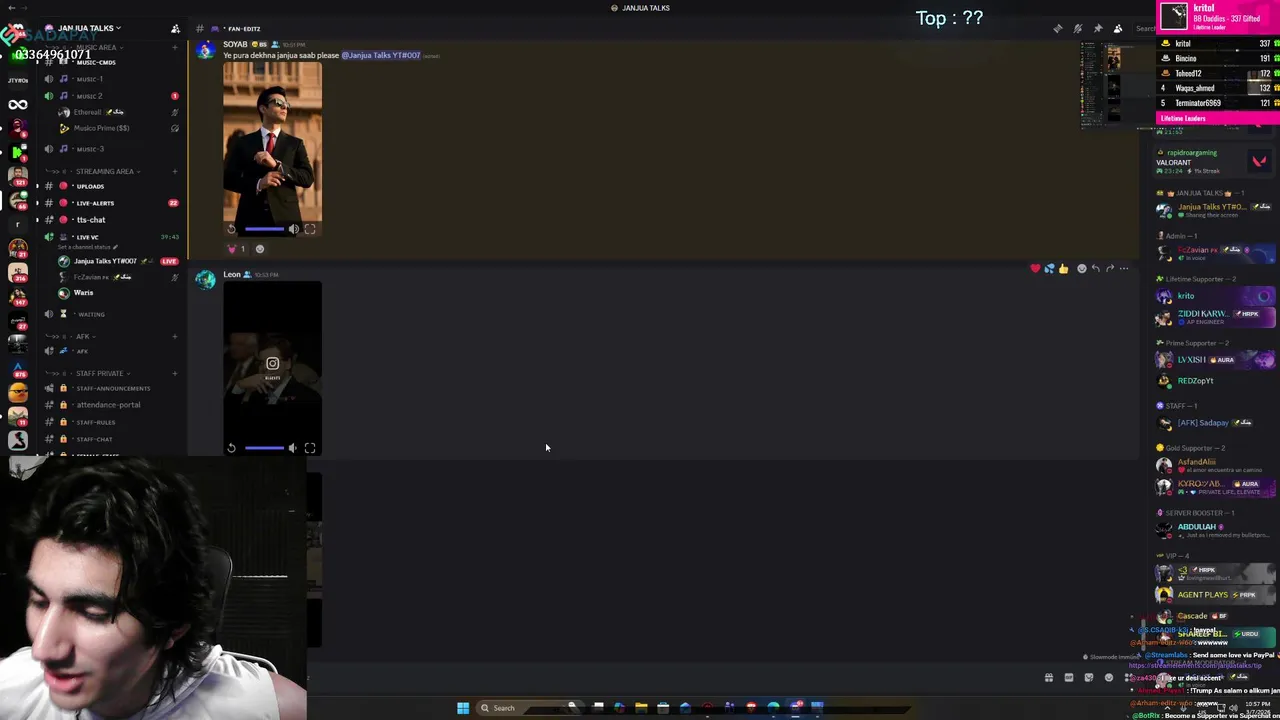Join the music-2 voice channel
Screen dimensions: 1280x720
tap(110, 96)
